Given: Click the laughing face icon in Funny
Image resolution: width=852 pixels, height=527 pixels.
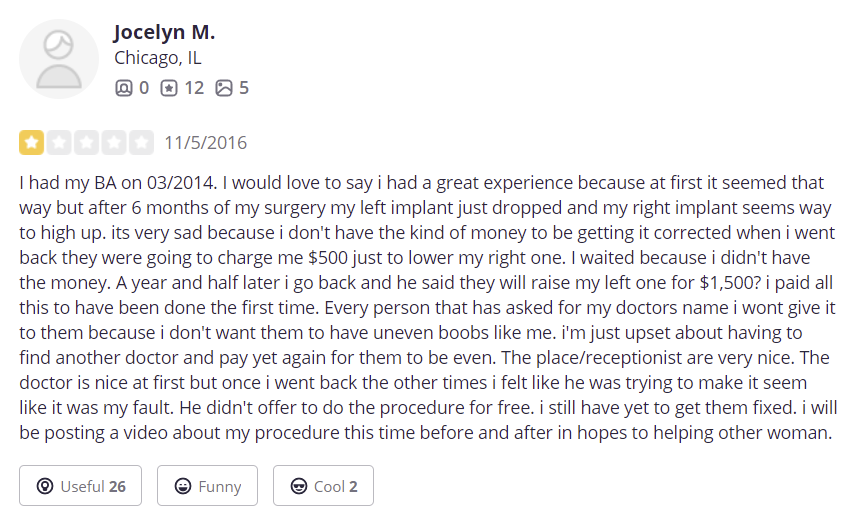Looking at the screenshot, I should pyautogui.click(x=183, y=486).
